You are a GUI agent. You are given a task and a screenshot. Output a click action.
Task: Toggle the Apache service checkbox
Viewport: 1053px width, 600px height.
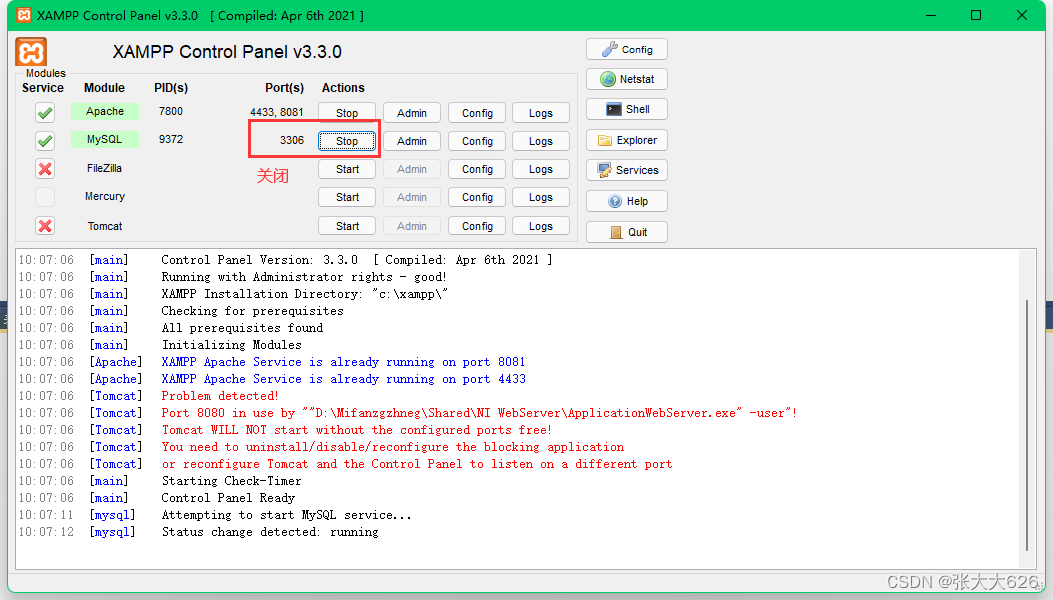click(45, 112)
